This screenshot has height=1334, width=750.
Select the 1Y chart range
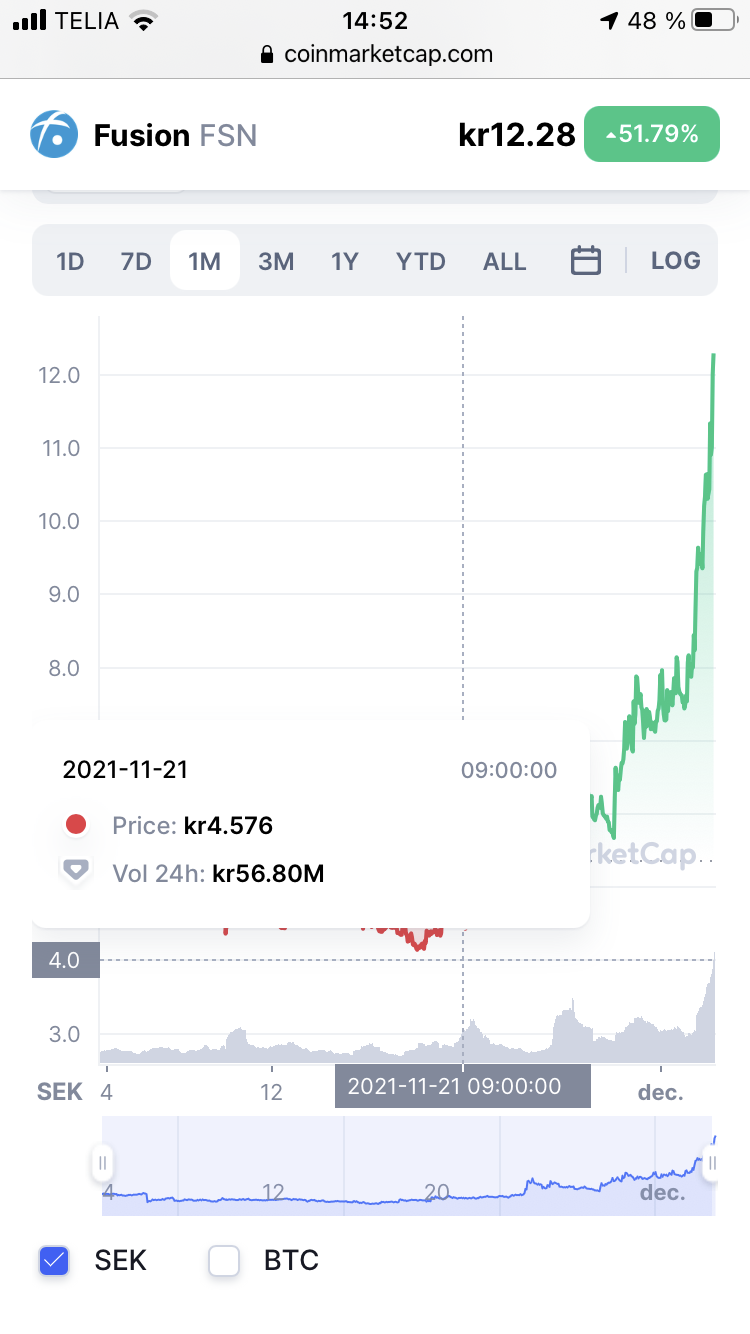pos(345,261)
